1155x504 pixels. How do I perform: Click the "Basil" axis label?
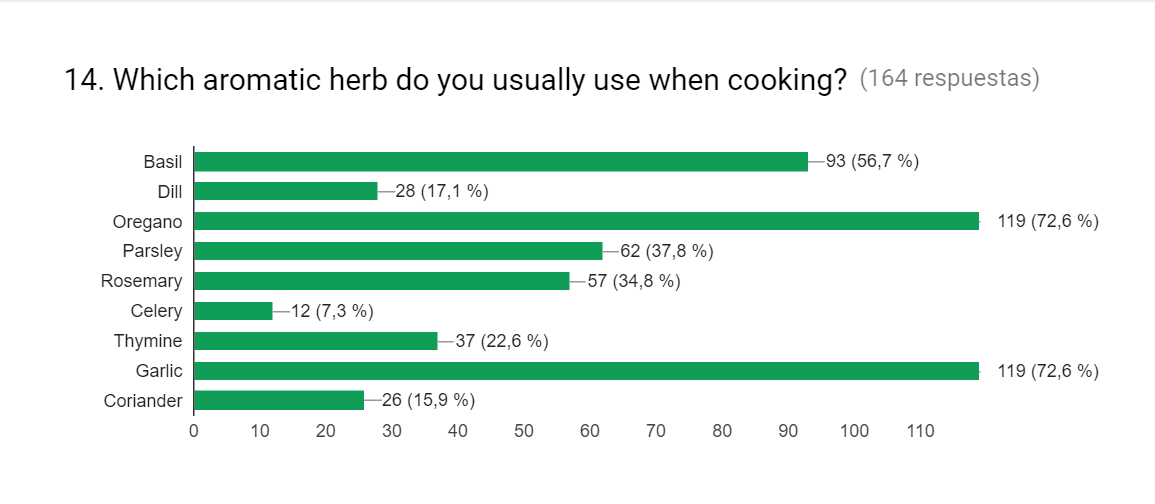pyautogui.click(x=163, y=161)
